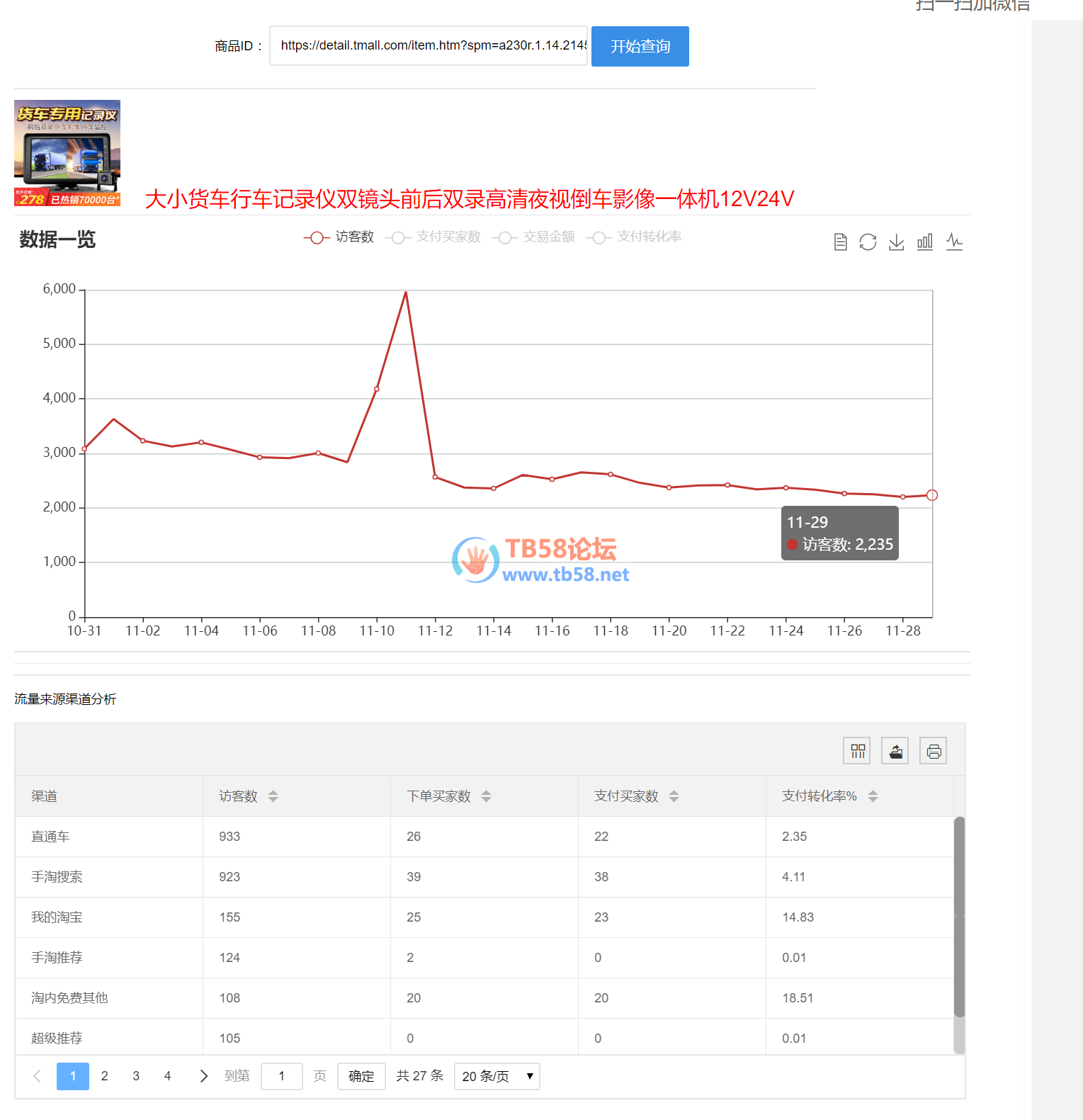Switch chart to line chart view
The width and height of the screenshot is (1083, 1120).
pos(954,242)
